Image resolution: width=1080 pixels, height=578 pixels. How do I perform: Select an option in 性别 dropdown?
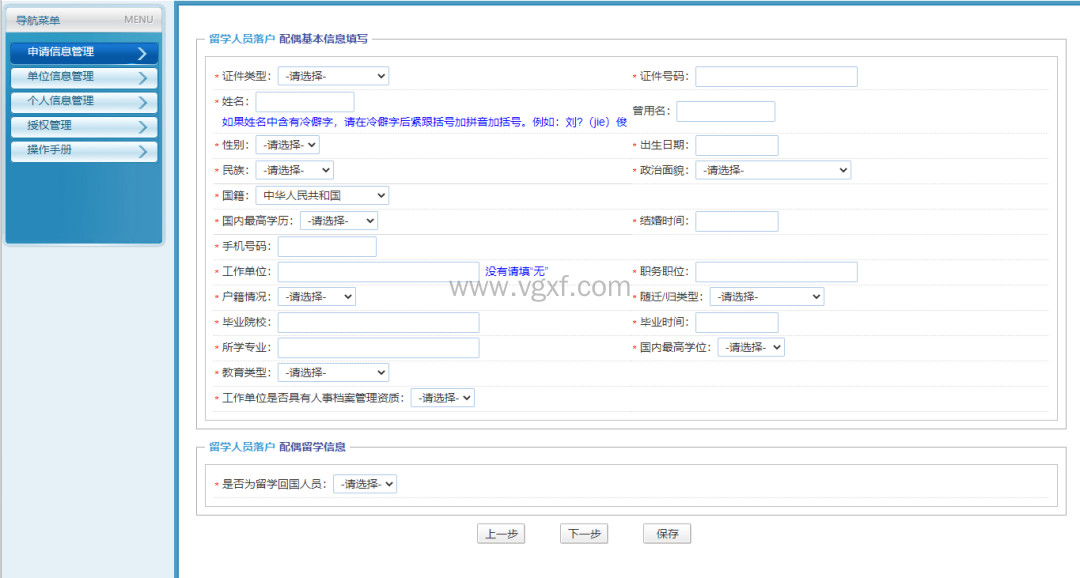click(287, 145)
